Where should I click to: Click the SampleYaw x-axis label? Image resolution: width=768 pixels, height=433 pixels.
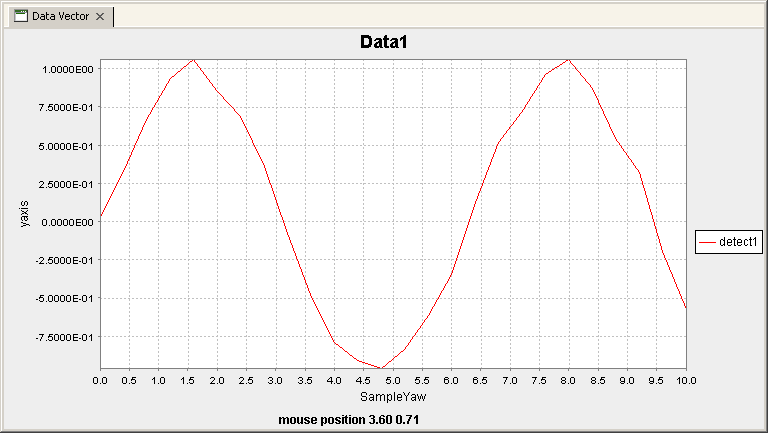tap(392, 397)
